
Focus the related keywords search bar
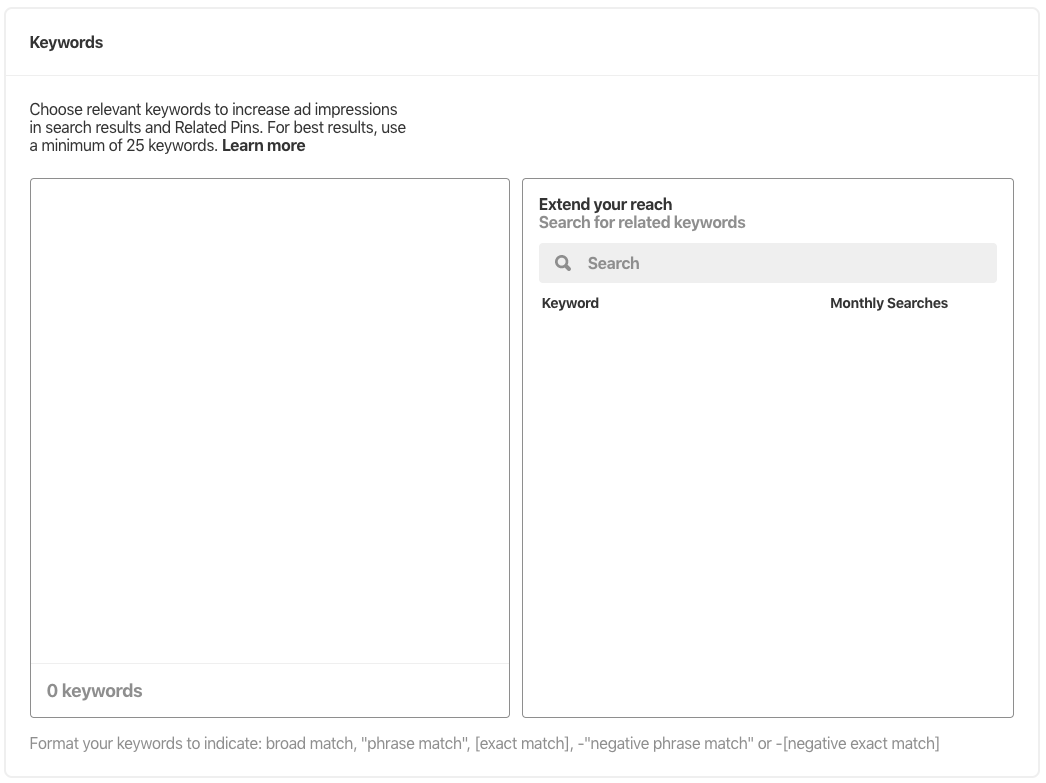coord(766,262)
